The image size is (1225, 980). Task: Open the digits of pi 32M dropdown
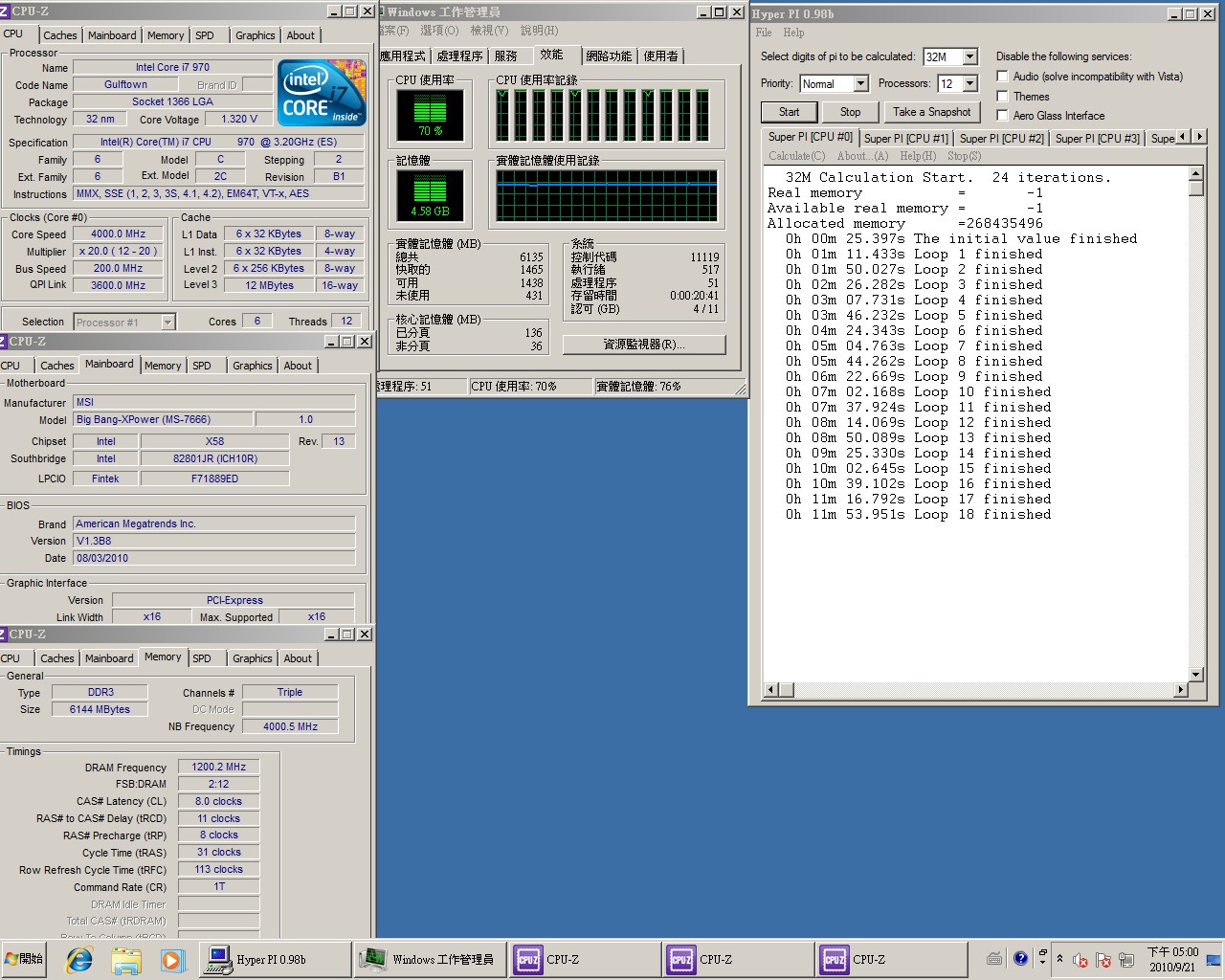tap(969, 56)
